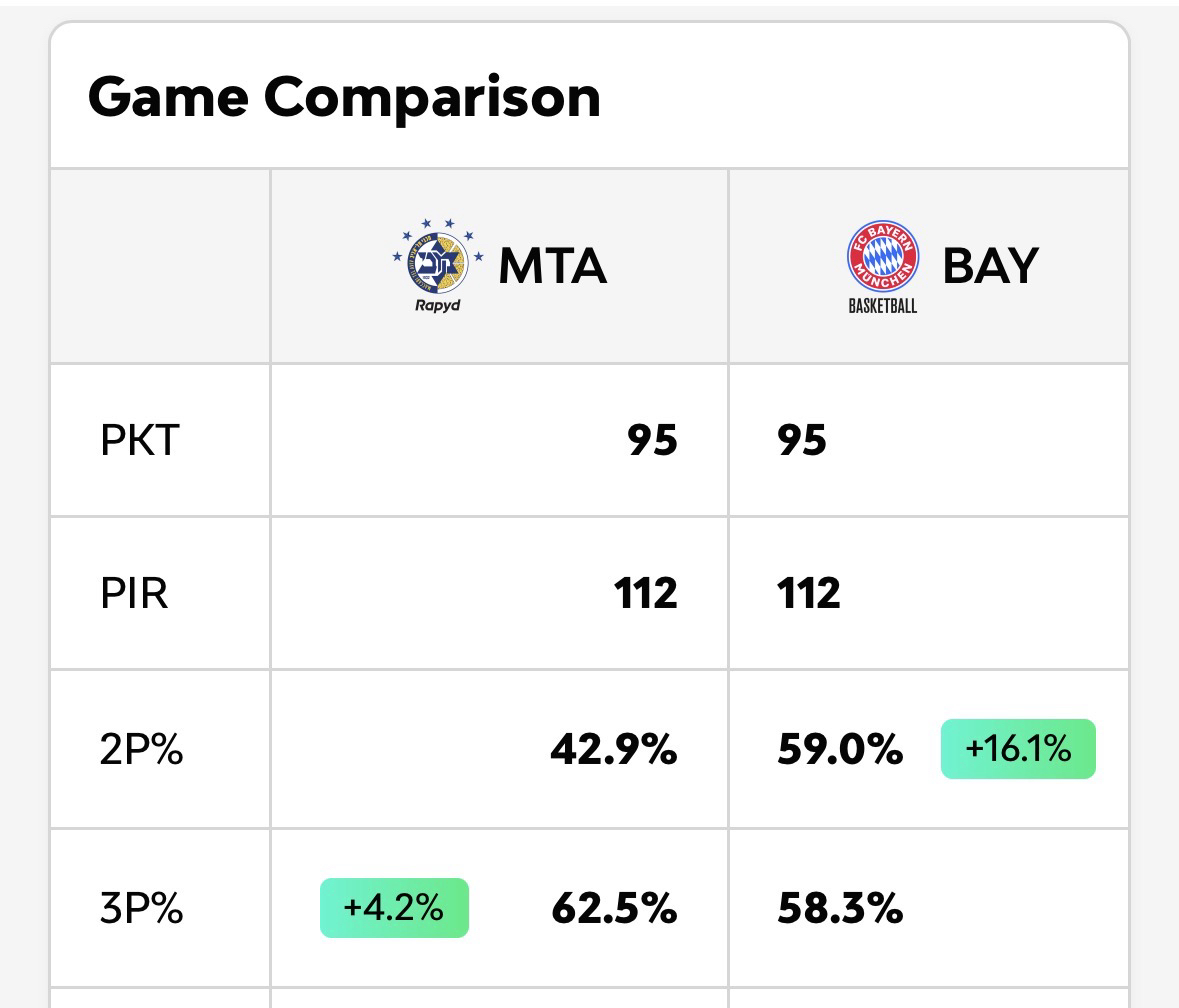Click MTA's PIR value 112
The width and height of the screenshot is (1179, 1008).
pyautogui.click(x=645, y=594)
